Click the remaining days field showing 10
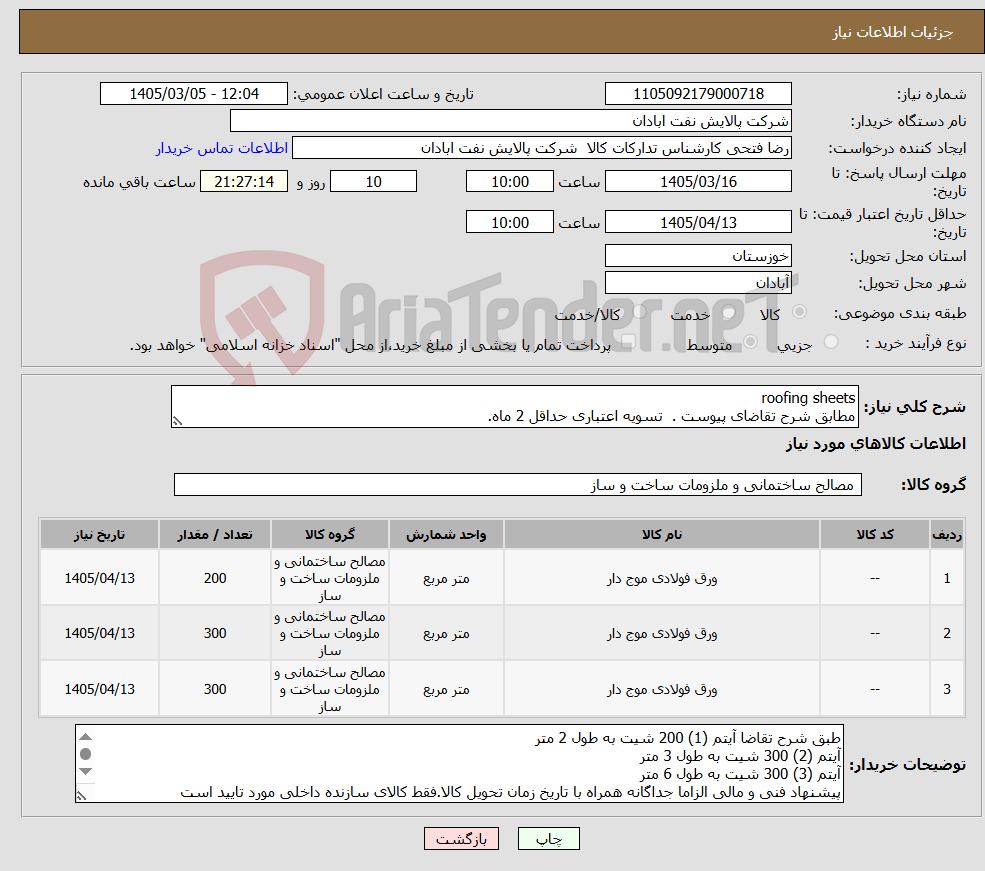Viewport: 985px width, 871px height. 373,181
